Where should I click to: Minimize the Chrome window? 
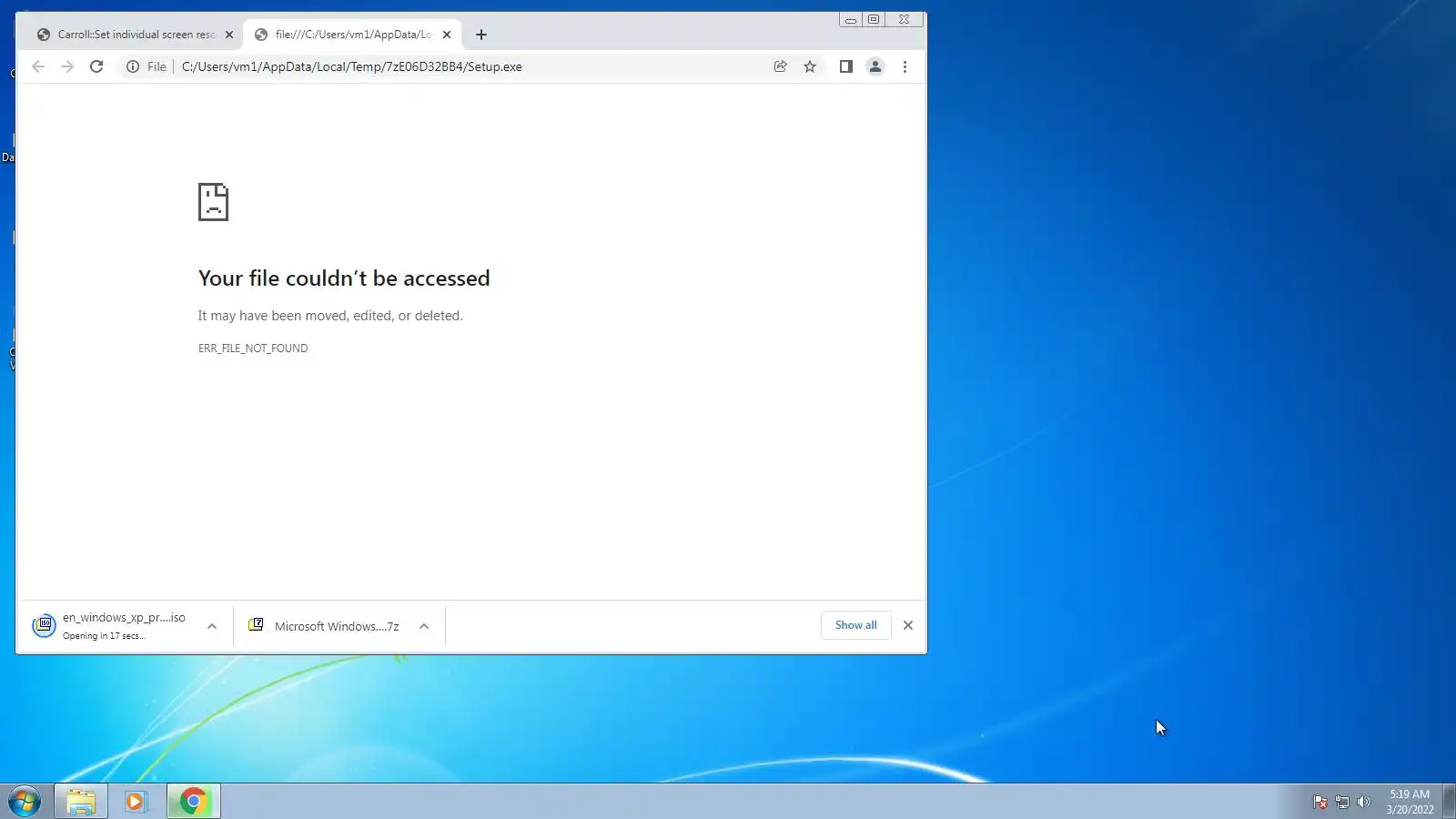pos(851,20)
